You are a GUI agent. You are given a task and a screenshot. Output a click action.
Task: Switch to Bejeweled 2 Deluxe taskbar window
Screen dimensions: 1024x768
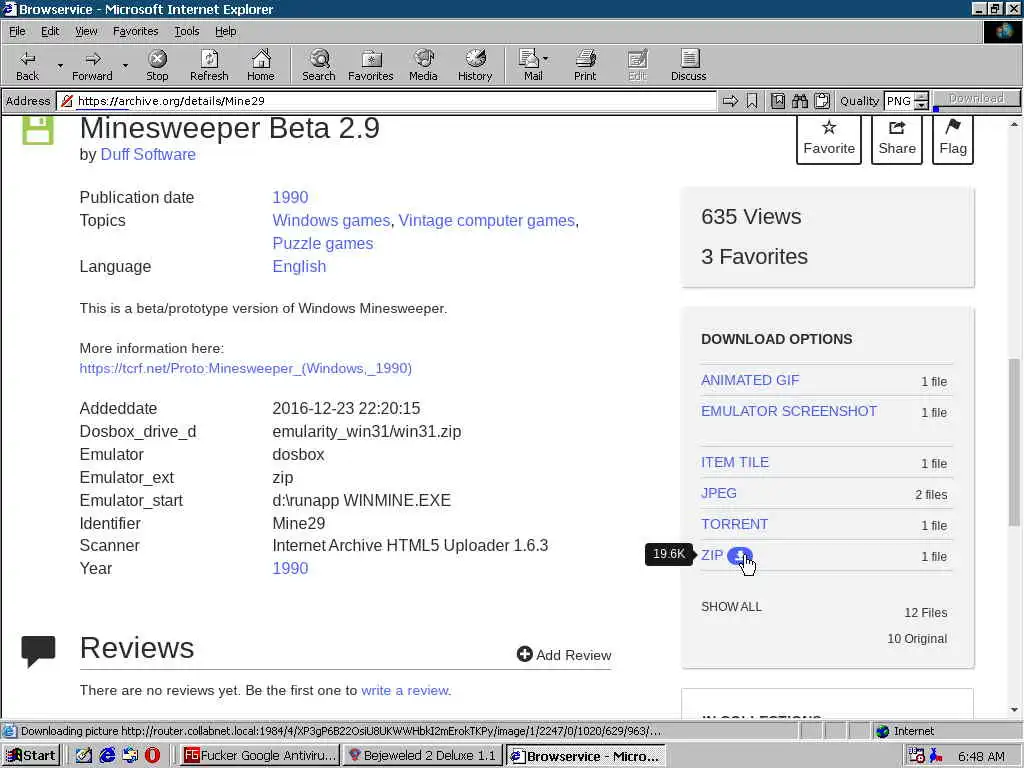pos(422,756)
